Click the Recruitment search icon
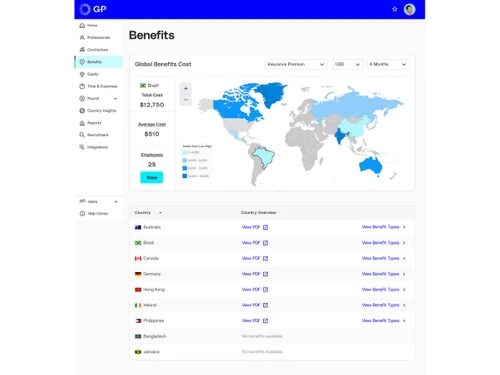This screenshot has height=375, width=500. pyautogui.click(x=82, y=135)
